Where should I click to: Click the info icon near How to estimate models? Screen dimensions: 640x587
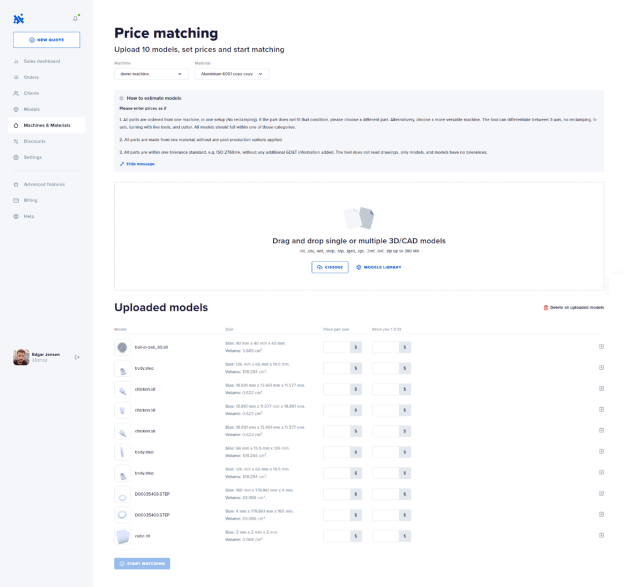coord(121,98)
